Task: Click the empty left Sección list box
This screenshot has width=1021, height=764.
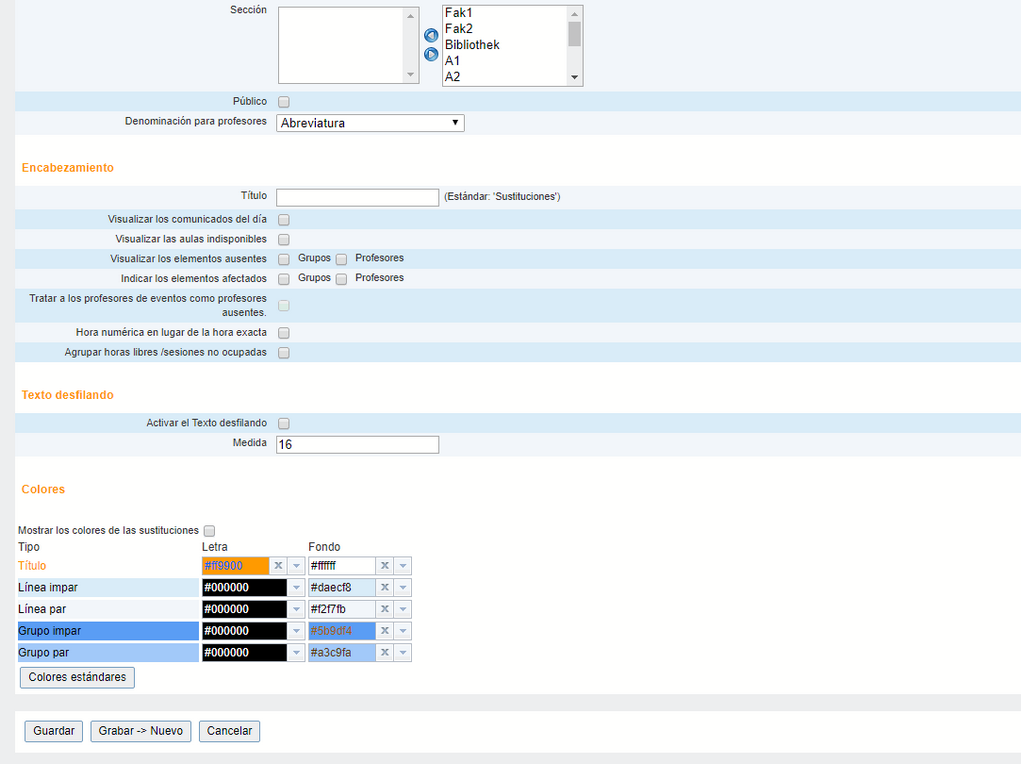Action: (x=341, y=46)
